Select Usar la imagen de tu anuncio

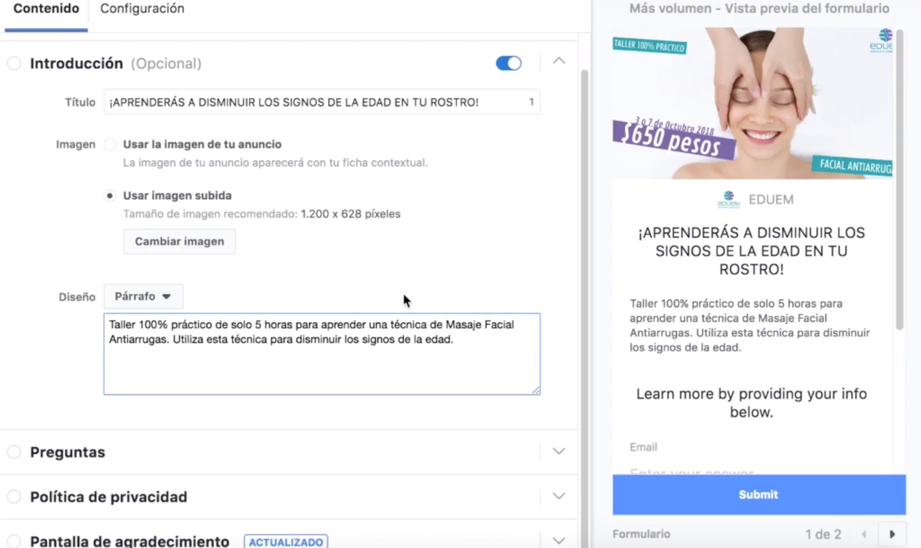(x=110, y=144)
